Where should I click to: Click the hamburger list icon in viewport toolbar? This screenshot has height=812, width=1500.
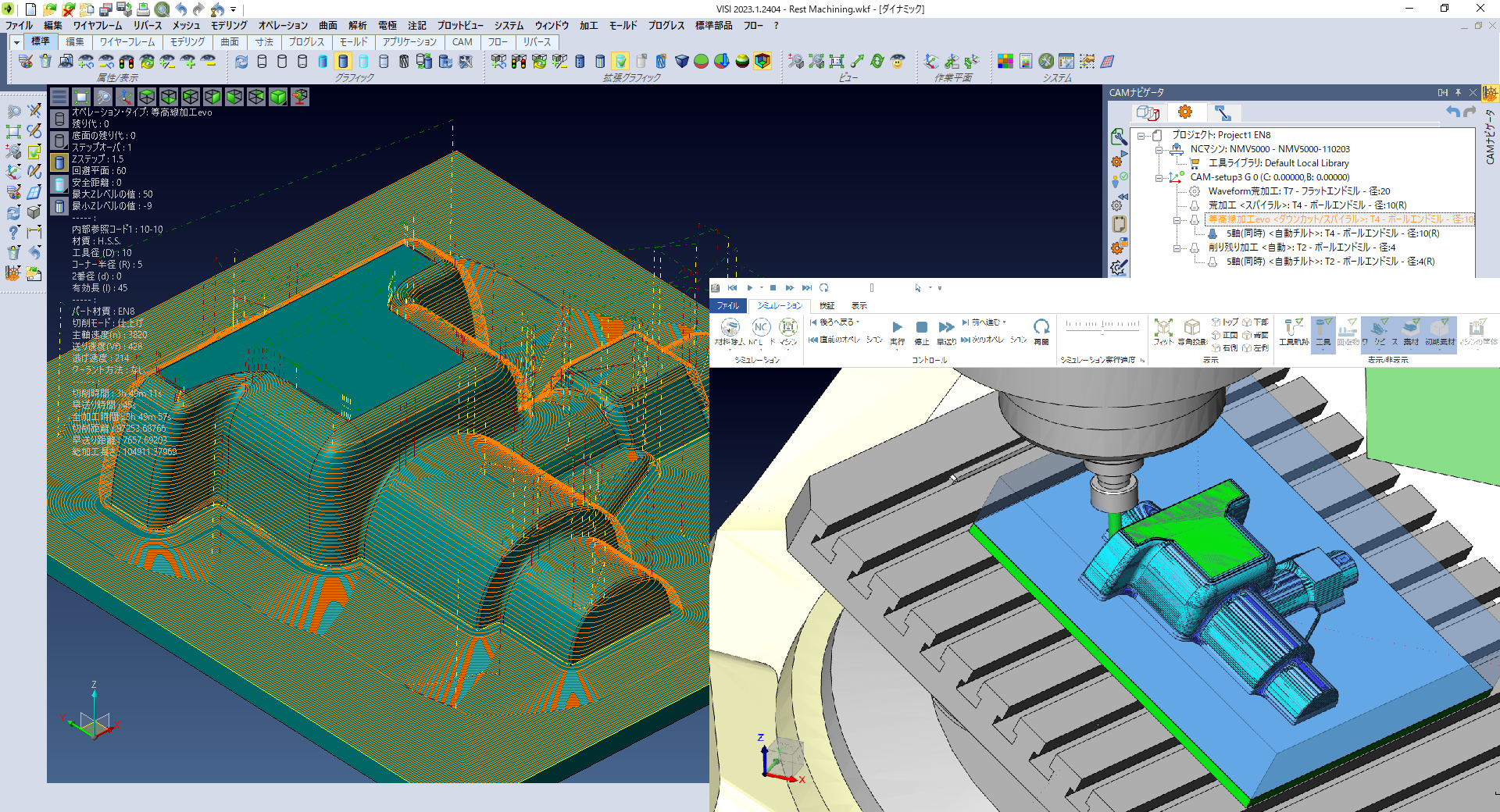(59, 97)
